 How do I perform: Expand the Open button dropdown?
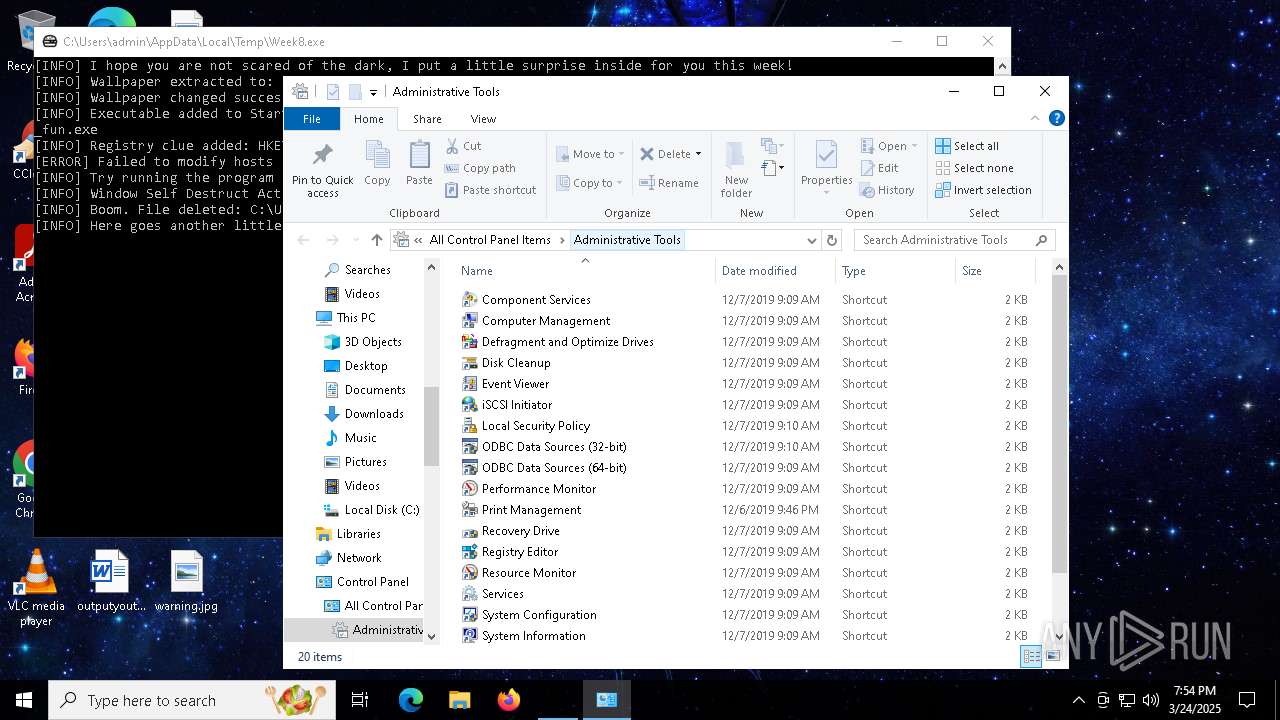[x=914, y=146]
